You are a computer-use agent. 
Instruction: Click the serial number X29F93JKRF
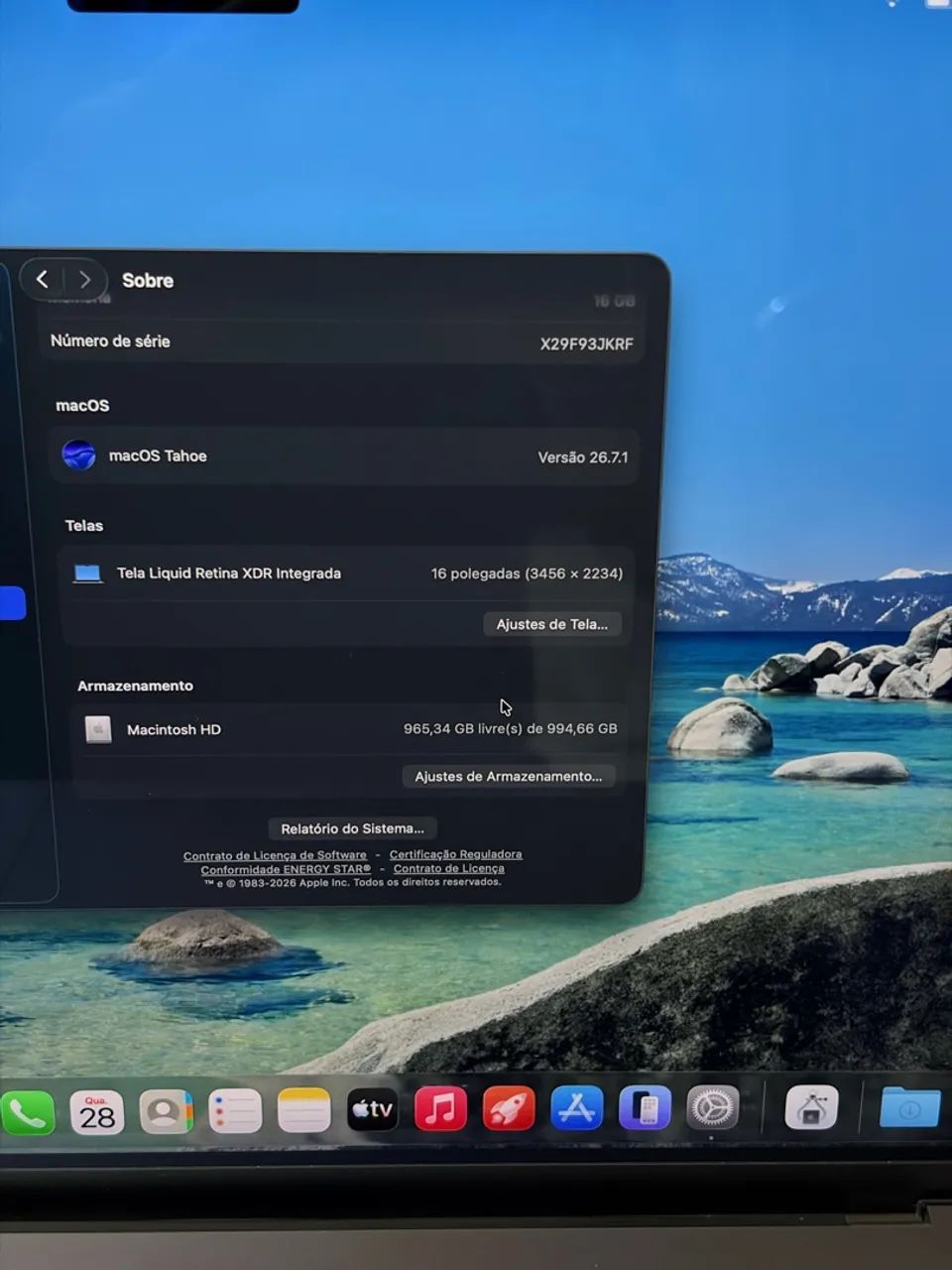click(586, 344)
